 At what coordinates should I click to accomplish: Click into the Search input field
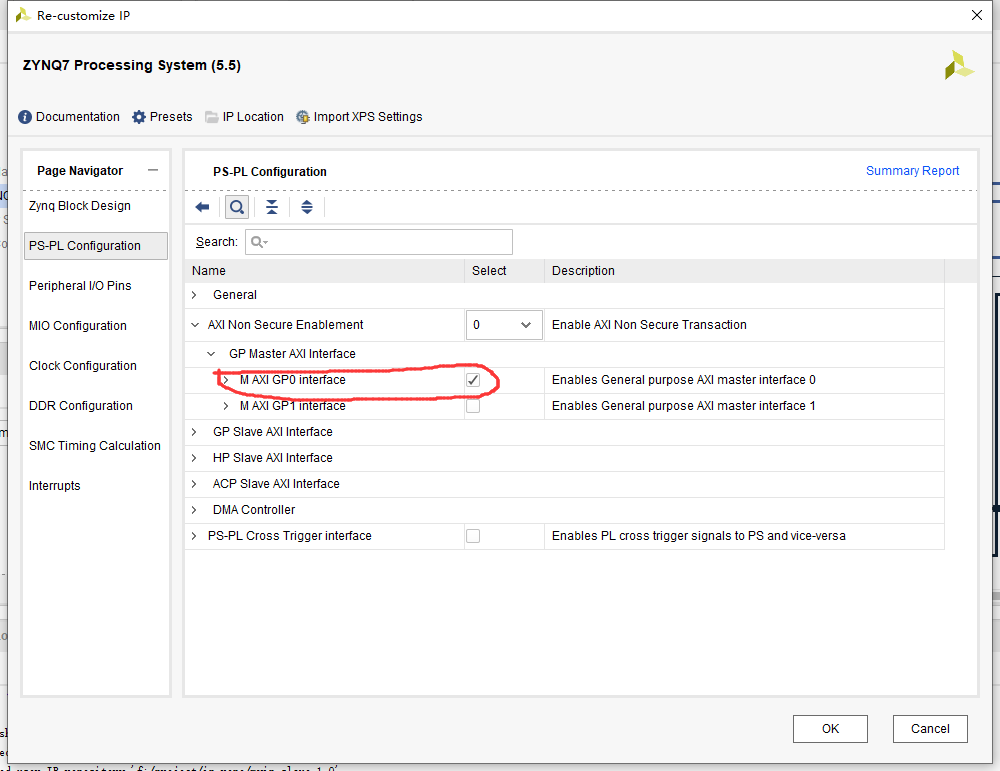coord(379,242)
